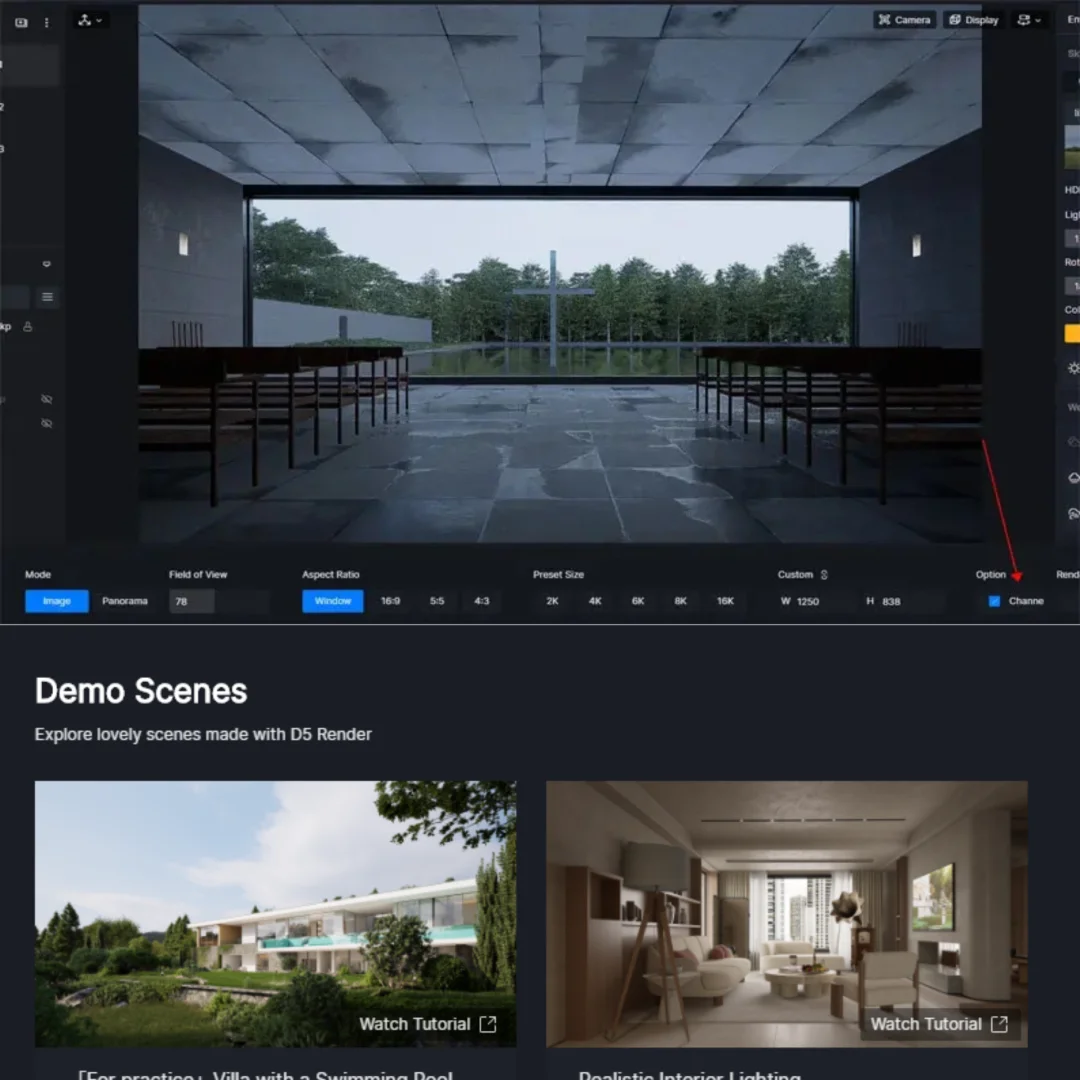
Task: Choose the 4K preset size
Action: (595, 601)
